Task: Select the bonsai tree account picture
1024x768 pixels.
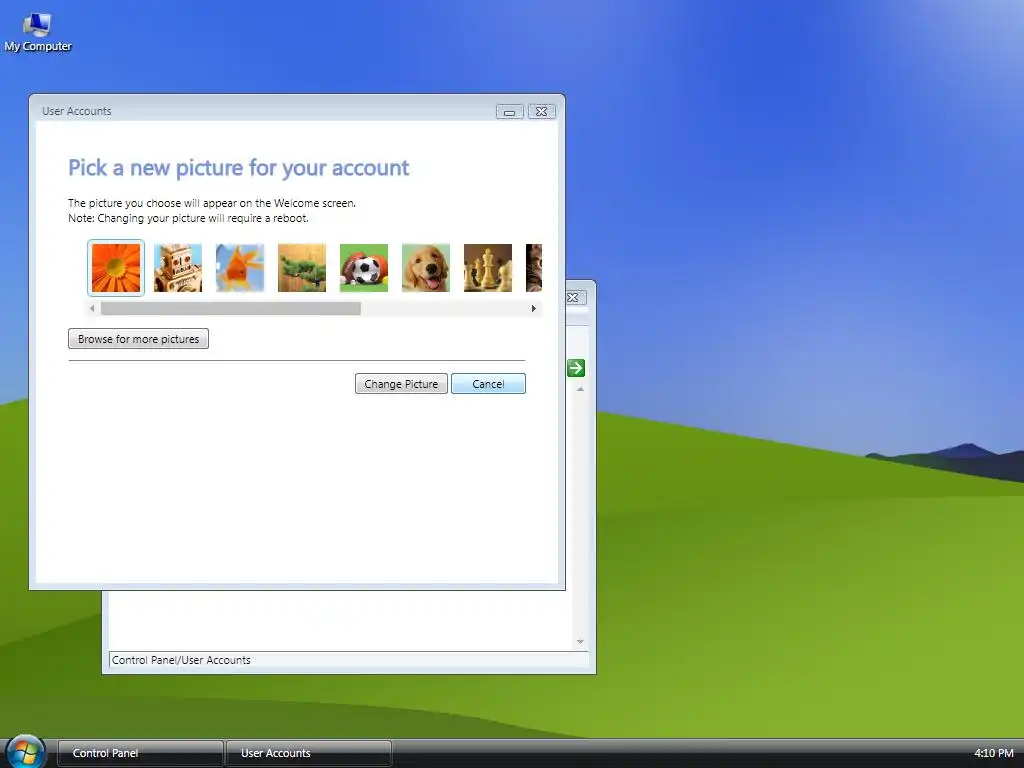Action: click(x=302, y=268)
